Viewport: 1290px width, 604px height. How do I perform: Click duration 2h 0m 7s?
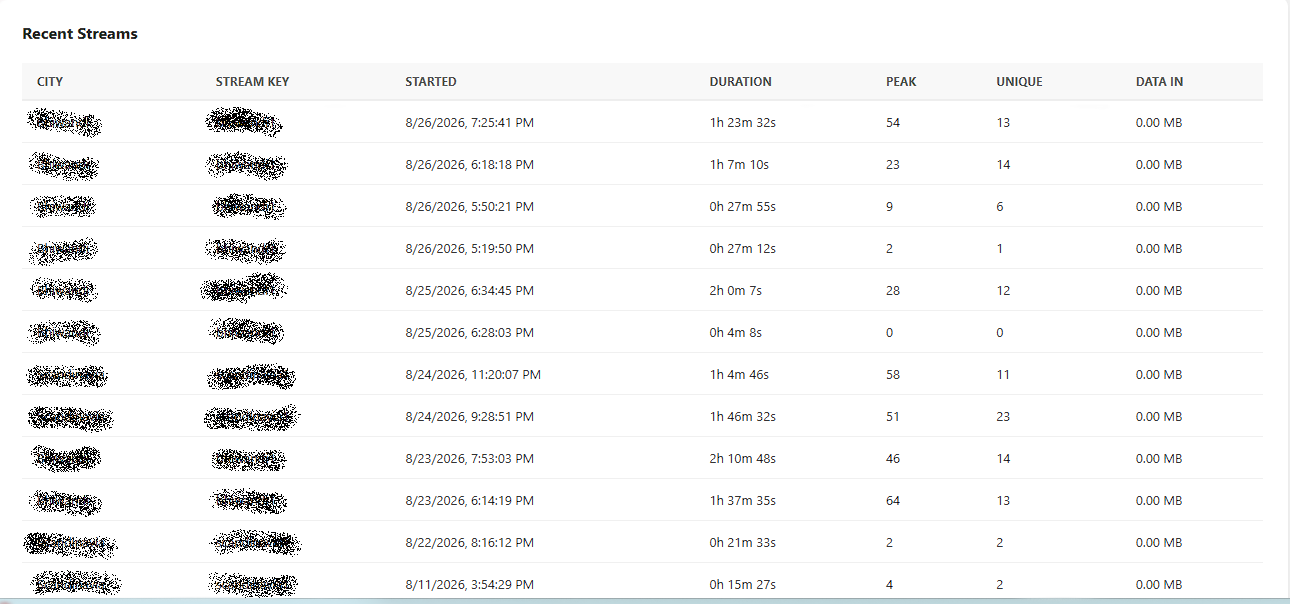coord(736,291)
